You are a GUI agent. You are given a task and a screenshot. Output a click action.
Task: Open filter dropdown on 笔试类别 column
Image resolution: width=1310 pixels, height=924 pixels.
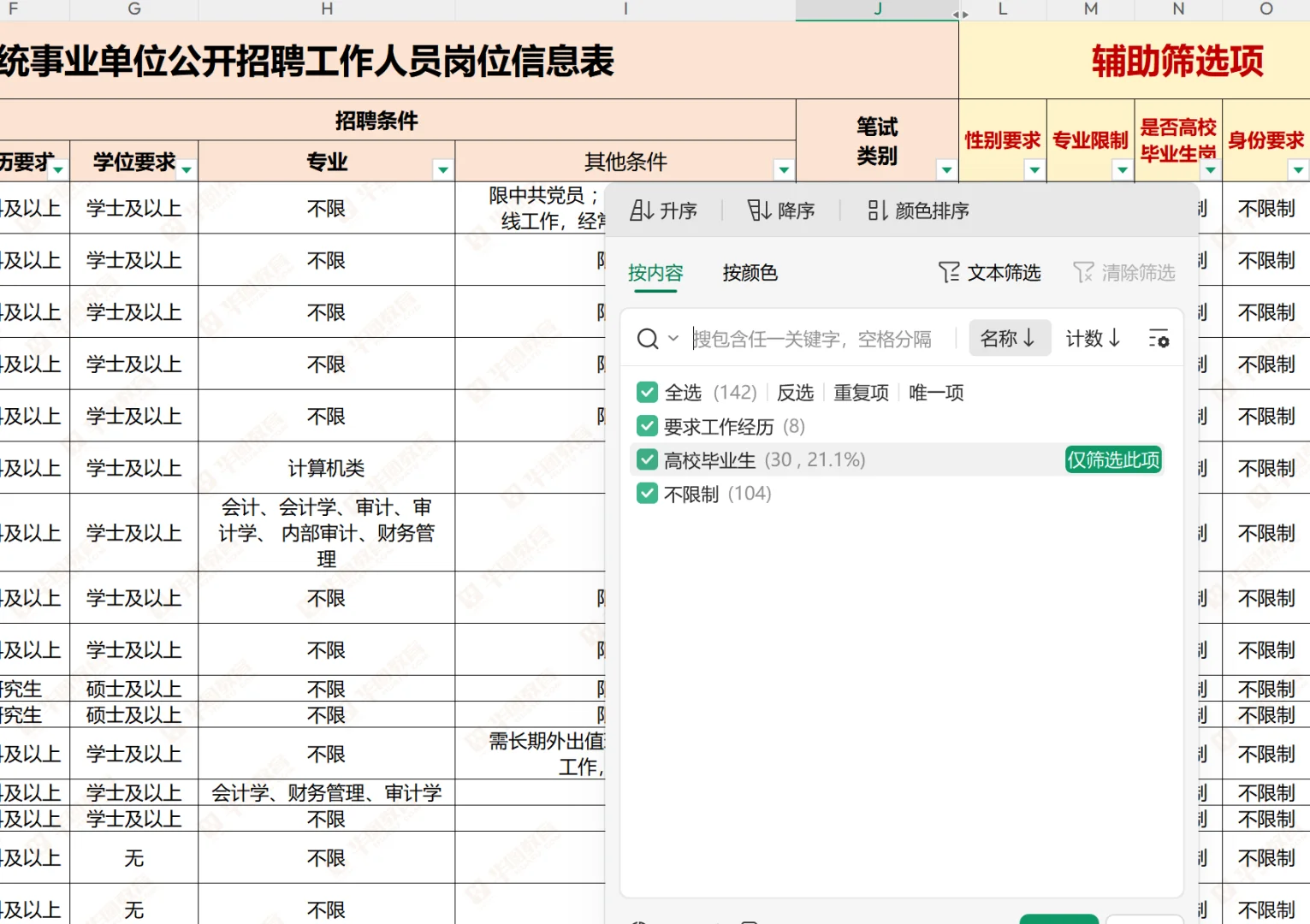coord(946,170)
